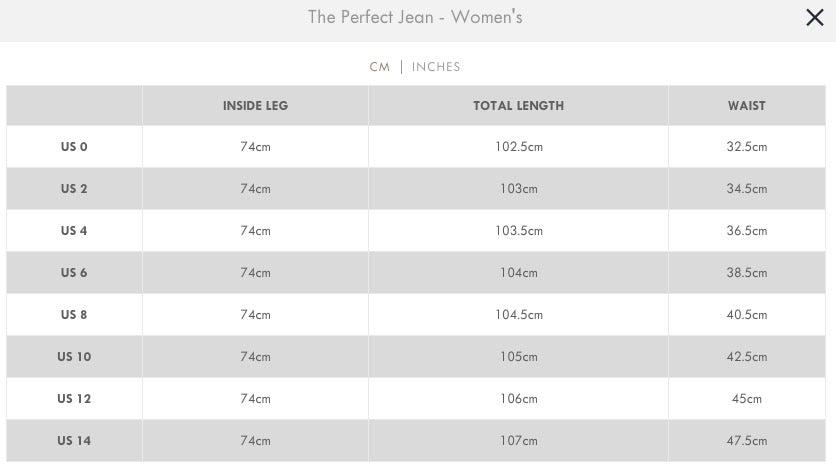The height and width of the screenshot is (475, 836).
Task: Select the US 6 size row label
Action: pos(74,272)
